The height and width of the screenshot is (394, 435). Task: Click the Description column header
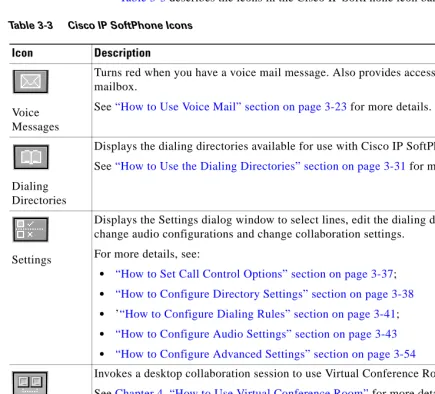tap(122, 53)
